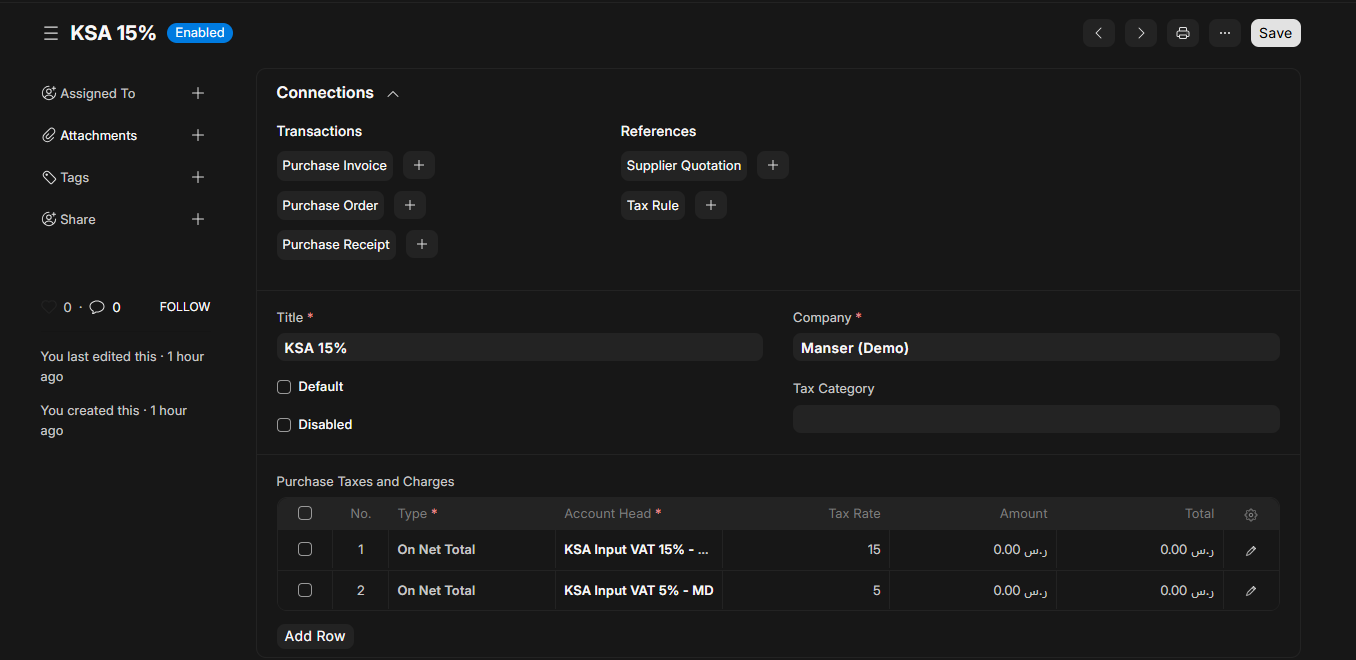The width and height of the screenshot is (1356, 660).
Task: Edit row 1 pencil icon
Action: pos(1250,550)
